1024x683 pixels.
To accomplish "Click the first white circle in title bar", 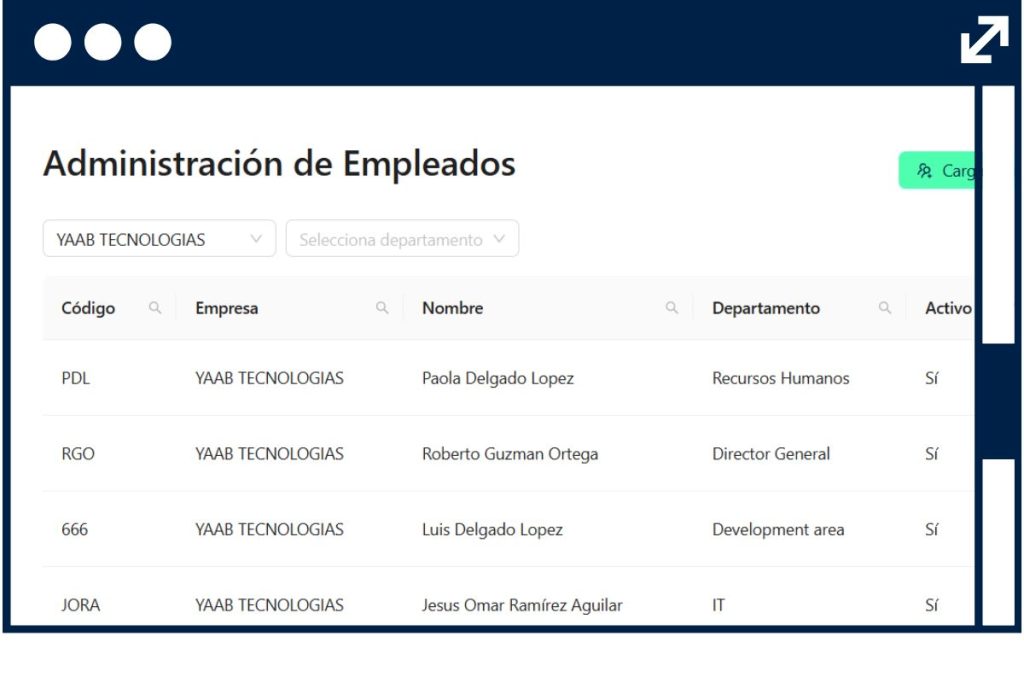I will (x=52, y=42).
